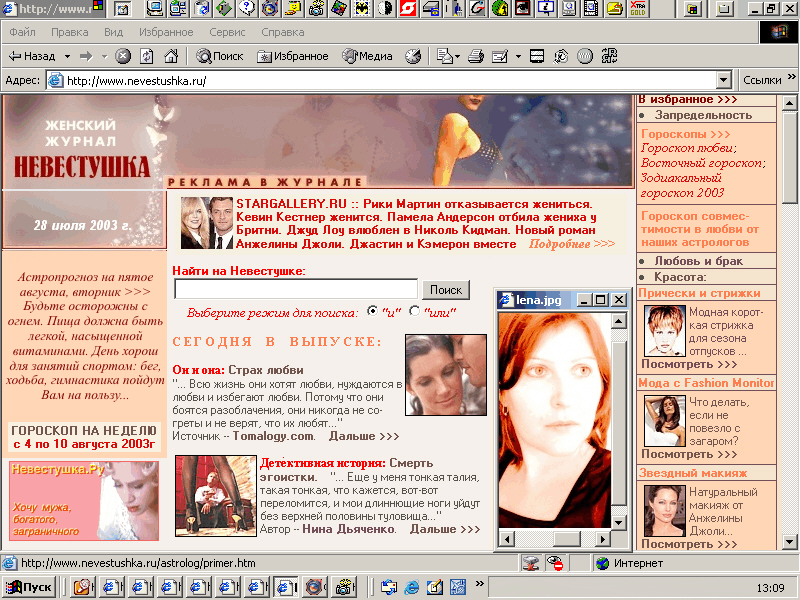Open the Гороскоп на неделю link
Screen dimensions: 800x600
(84, 437)
